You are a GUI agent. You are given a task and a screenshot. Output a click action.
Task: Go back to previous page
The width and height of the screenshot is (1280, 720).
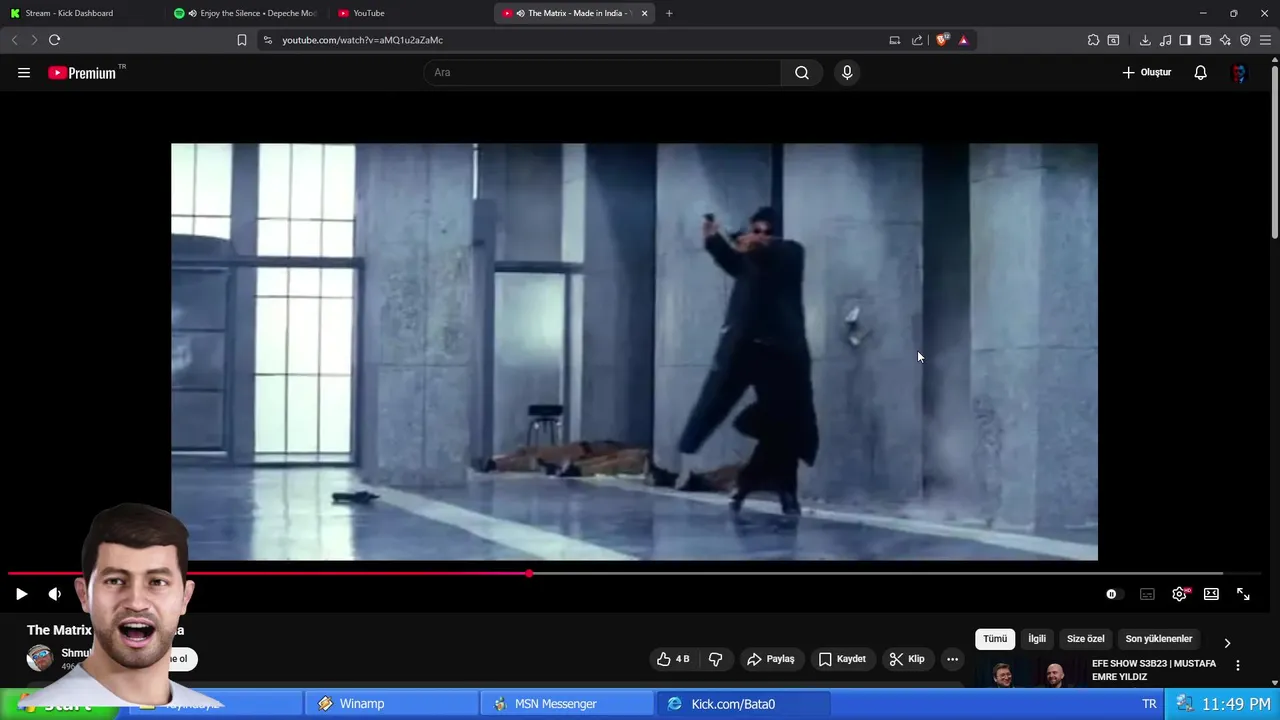coord(14,40)
